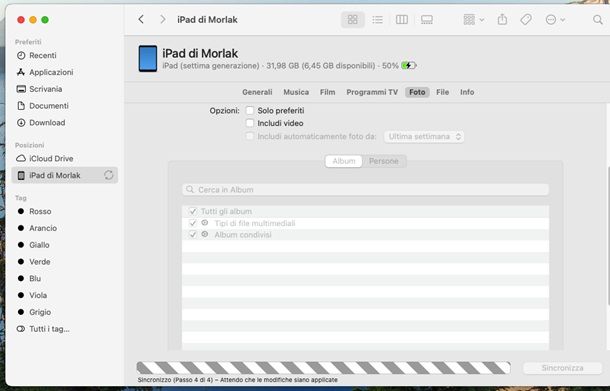Click the sync status text Passo 4 di 4

coord(238,380)
